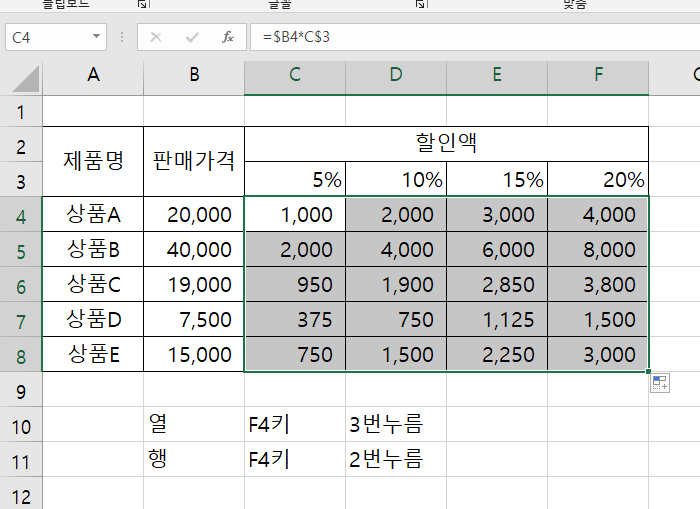
Task: Click the 15,000 price cell
Action: tap(194, 355)
